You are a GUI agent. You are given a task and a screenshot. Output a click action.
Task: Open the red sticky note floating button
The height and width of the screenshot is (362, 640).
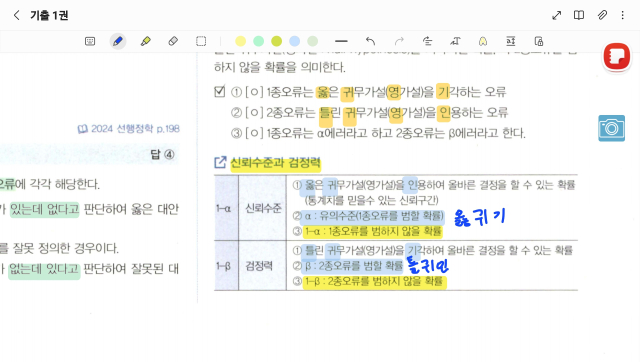[x=616, y=56]
